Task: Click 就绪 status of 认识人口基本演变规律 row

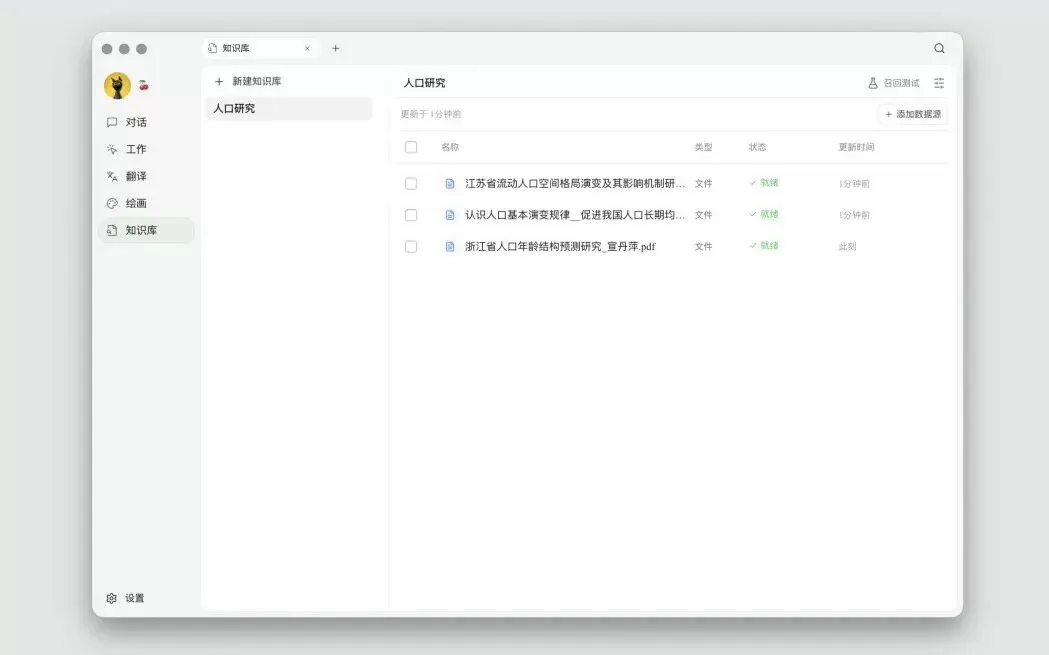Action: point(764,214)
